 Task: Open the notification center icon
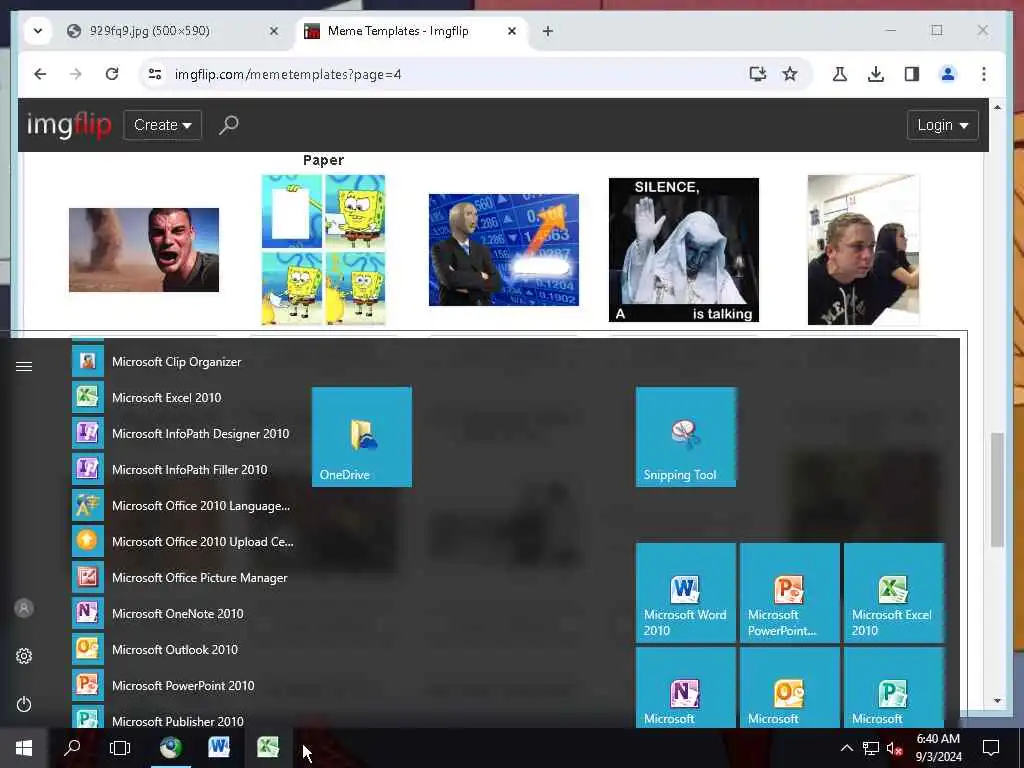(991, 748)
